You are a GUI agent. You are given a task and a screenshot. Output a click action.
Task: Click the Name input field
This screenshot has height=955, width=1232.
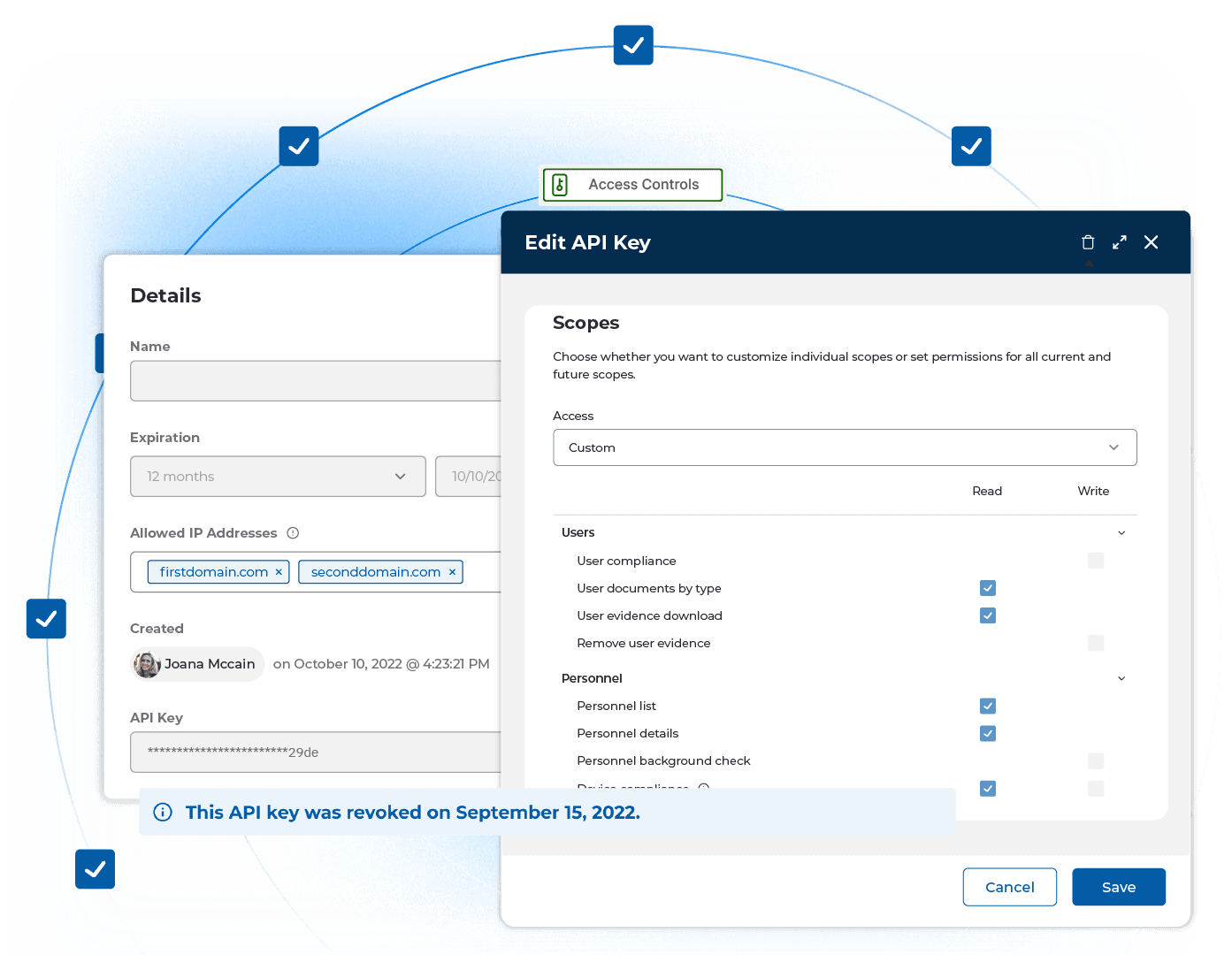[316, 381]
